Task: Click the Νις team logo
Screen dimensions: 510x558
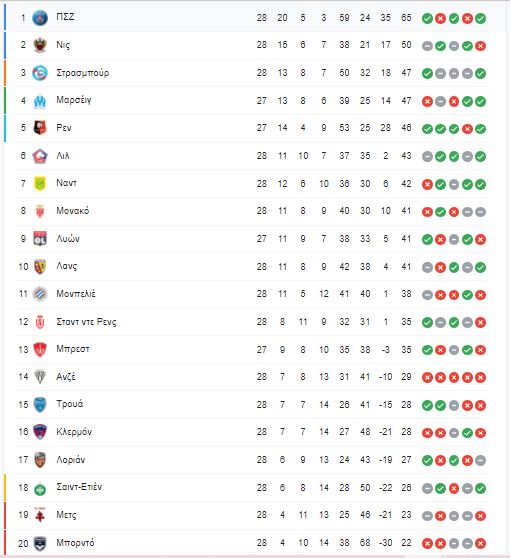Action: click(x=40, y=45)
